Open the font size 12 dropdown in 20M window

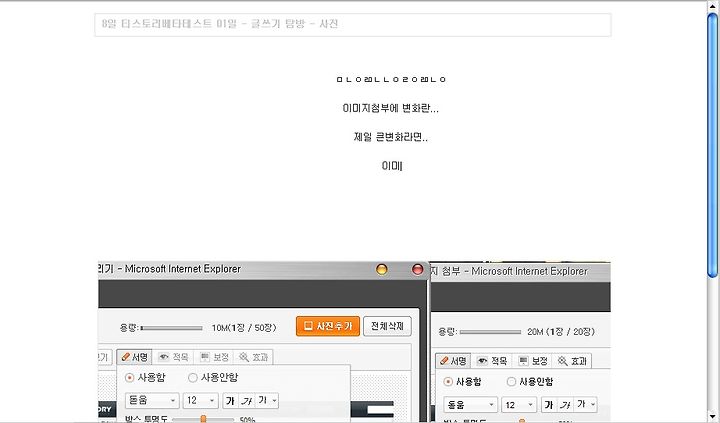click(518, 405)
